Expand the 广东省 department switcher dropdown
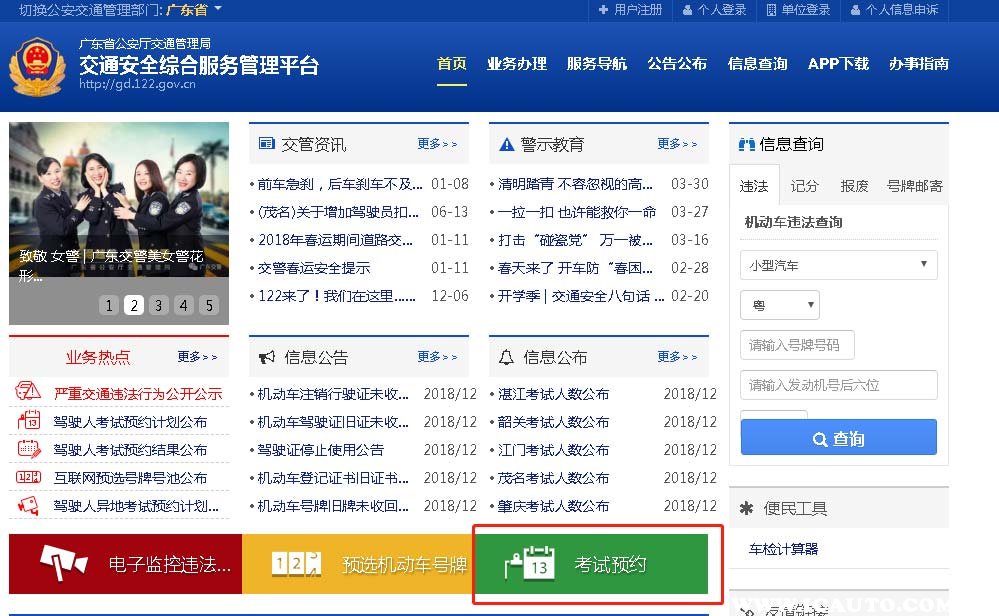Screen dimensions: 999x616 click(190, 10)
